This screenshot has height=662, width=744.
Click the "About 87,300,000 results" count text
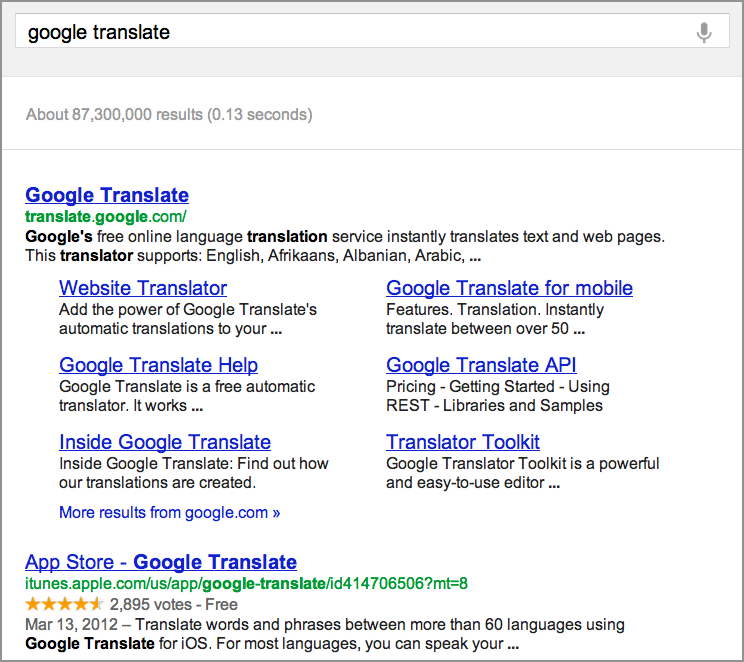[169, 114]
